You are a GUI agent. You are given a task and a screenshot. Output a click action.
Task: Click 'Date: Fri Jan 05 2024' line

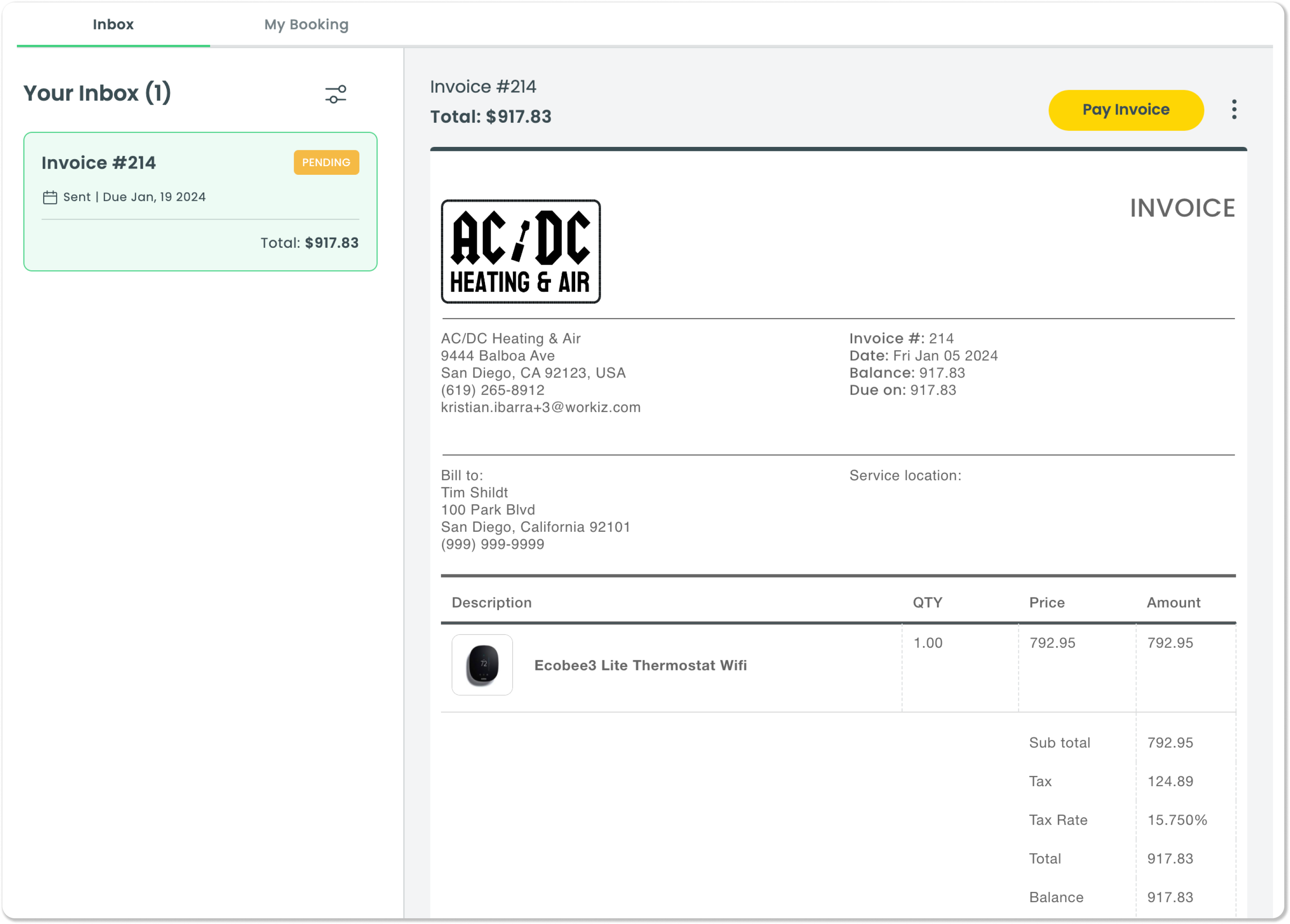tap(923, 355)
